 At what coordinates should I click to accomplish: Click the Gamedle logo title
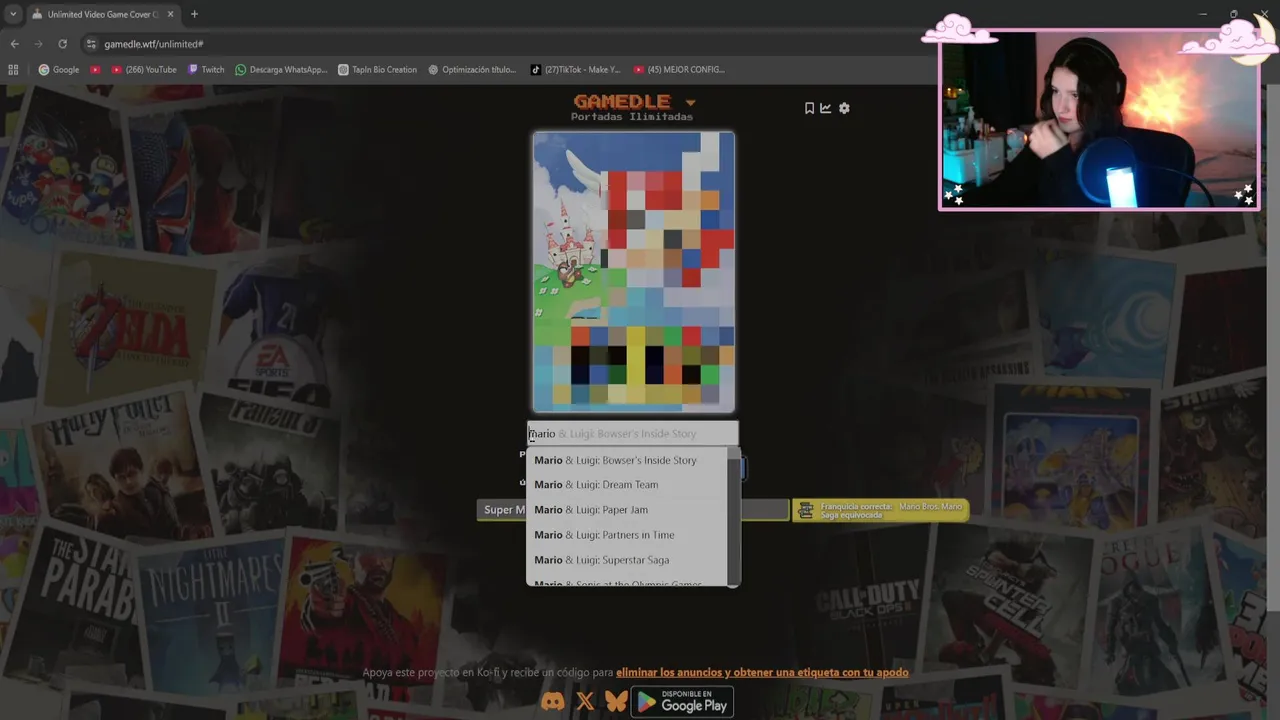tap(622, 101)
